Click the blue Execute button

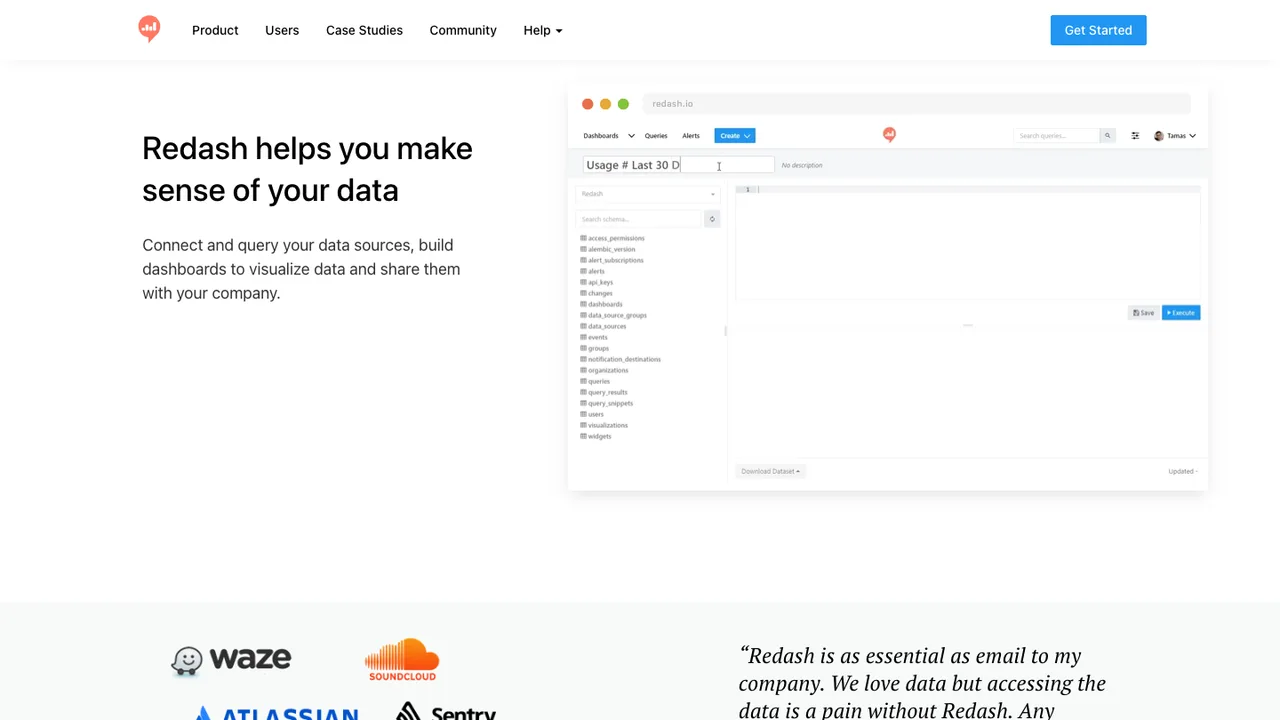point(1181,313)
